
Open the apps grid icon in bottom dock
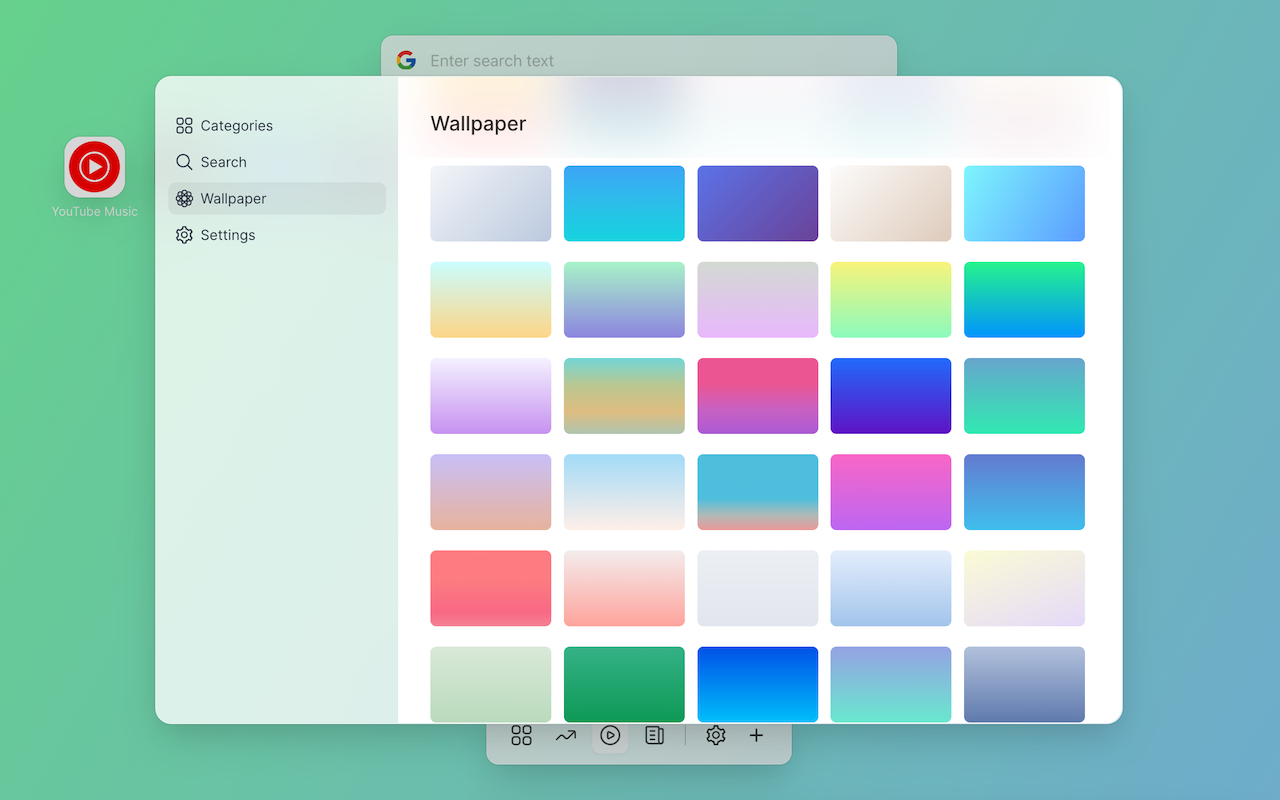click(521, 735)
